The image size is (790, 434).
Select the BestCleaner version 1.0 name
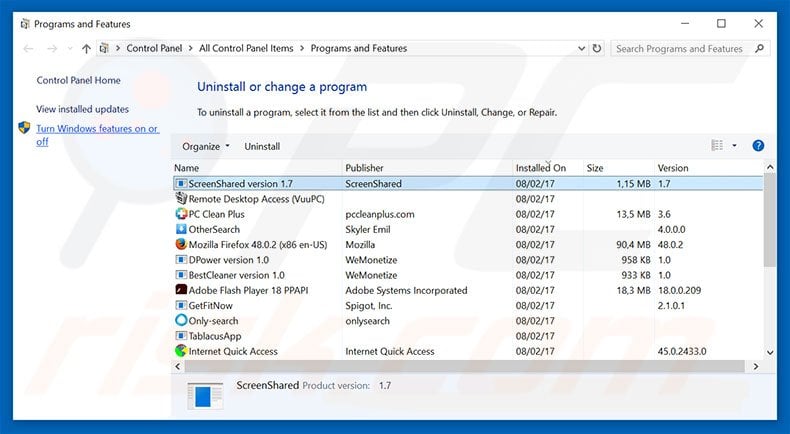click(236, 275)
